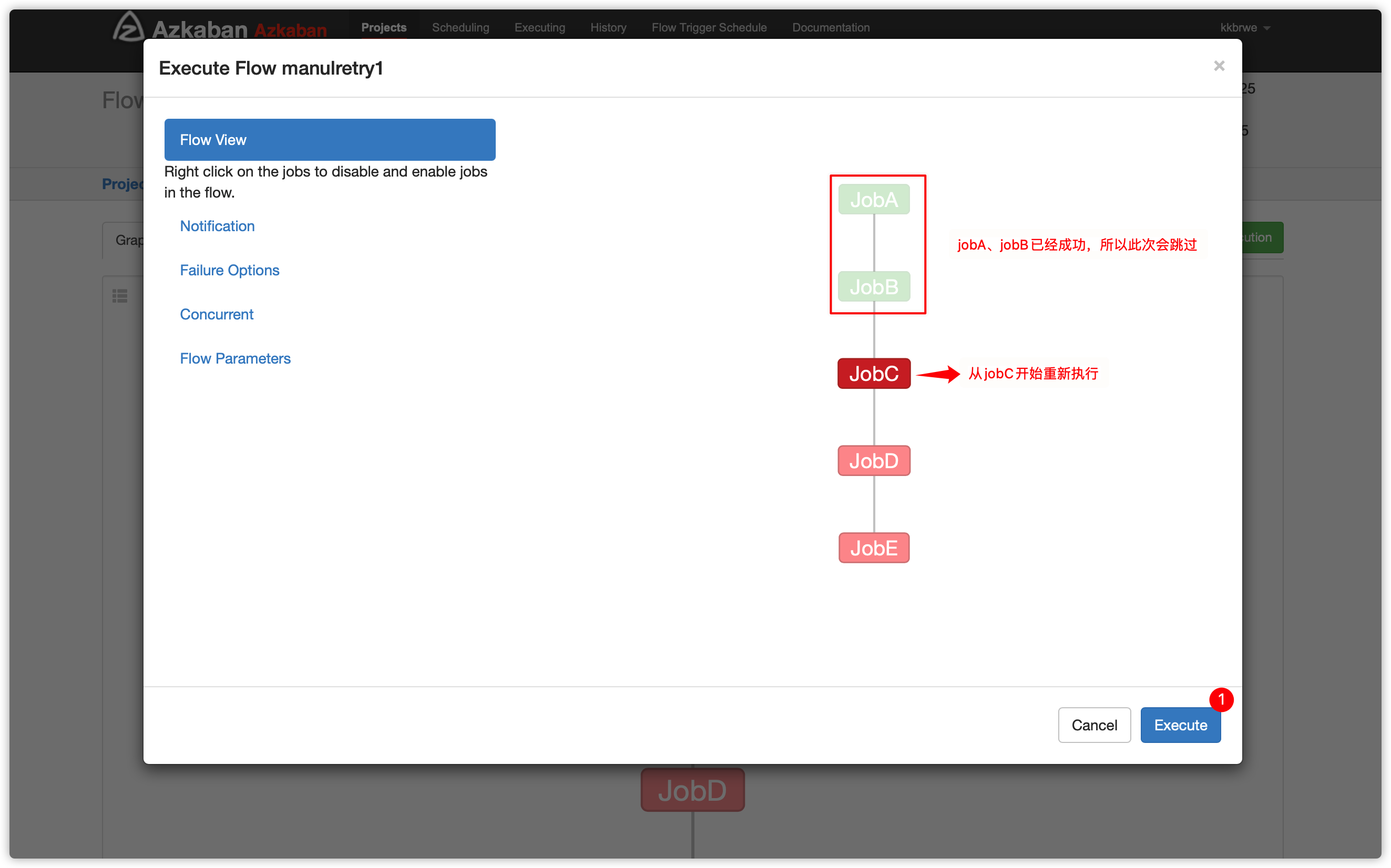Click the Cancel button
This screenshot has width=1391, height=868.
tap(1093, 725)
